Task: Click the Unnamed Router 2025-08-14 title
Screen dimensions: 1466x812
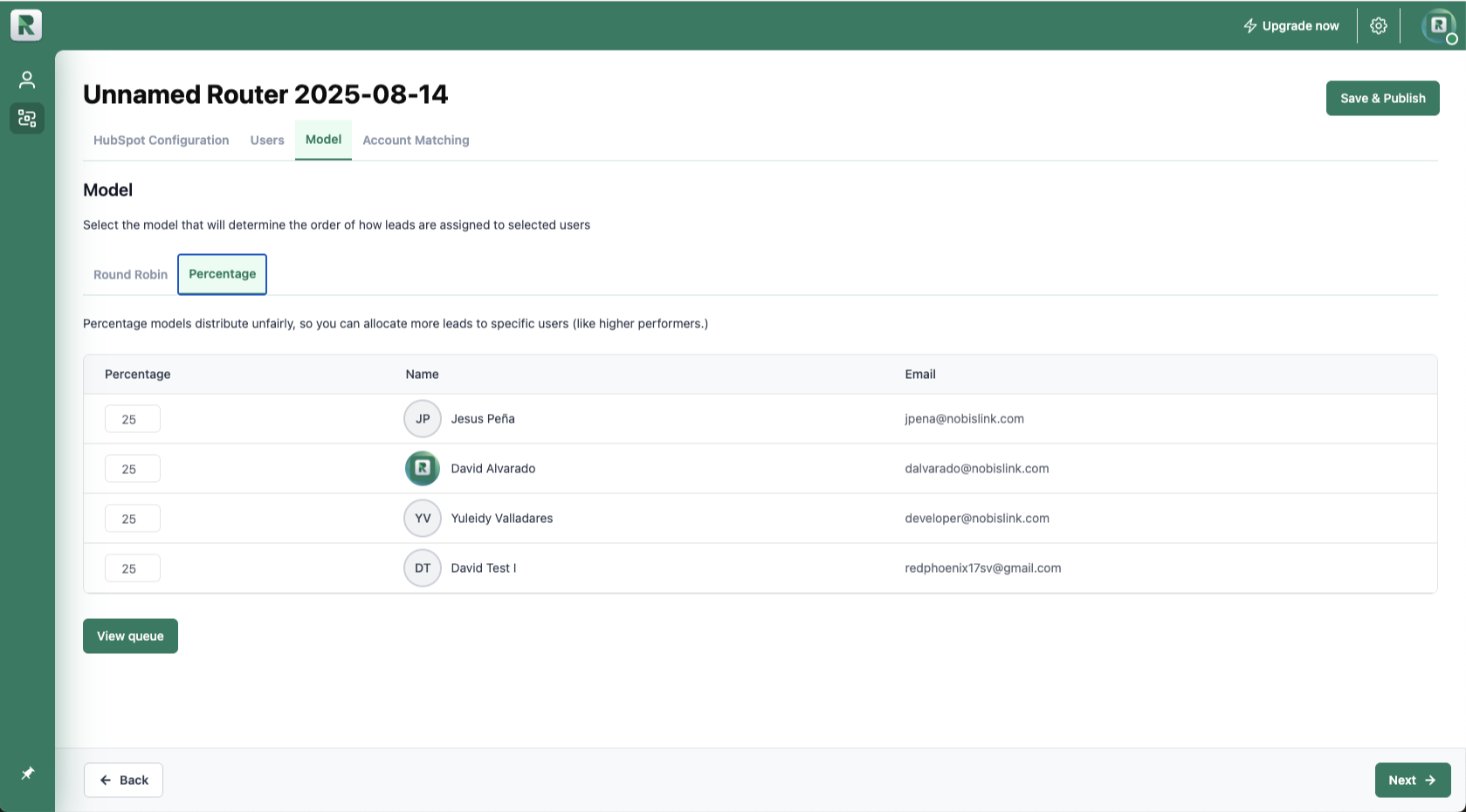Action: [x=265, y=94]
